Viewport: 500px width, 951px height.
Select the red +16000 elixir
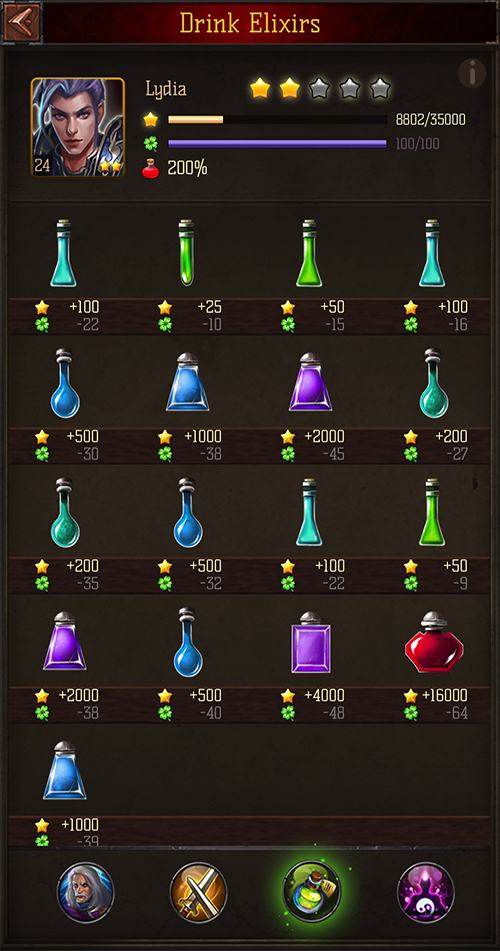pyautogui.click(x=433, y=642)
